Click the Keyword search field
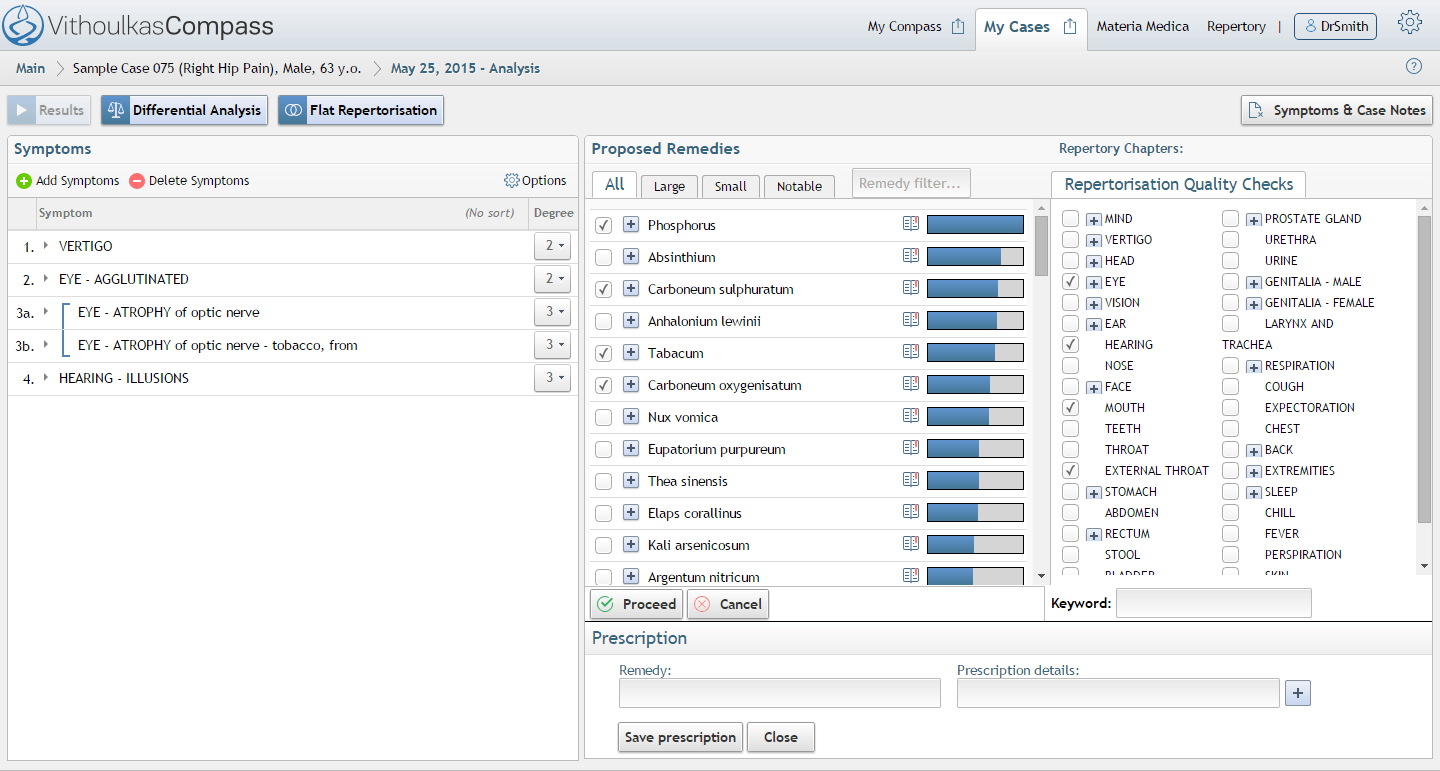Viewport: 1440px width, 771px height. coord(1213,603)
